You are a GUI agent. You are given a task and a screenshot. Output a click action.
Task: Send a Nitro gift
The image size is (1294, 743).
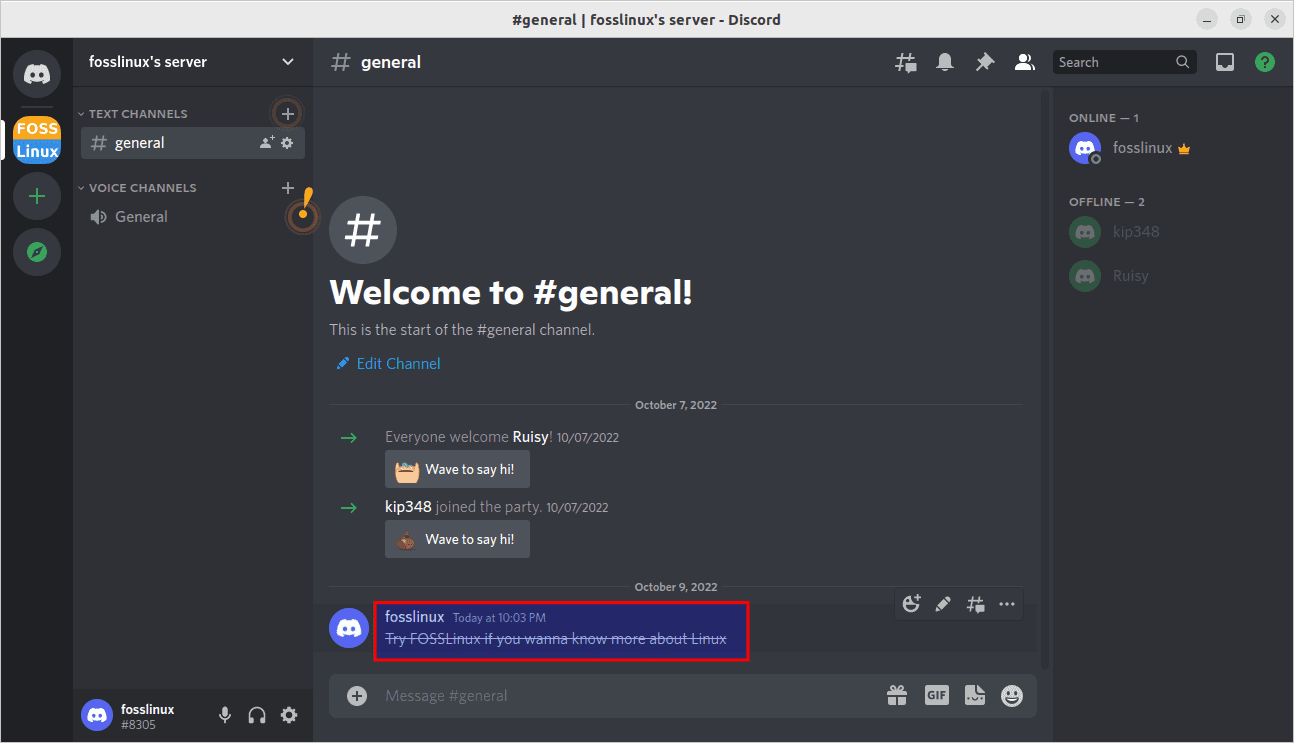(x=896, y=695)
